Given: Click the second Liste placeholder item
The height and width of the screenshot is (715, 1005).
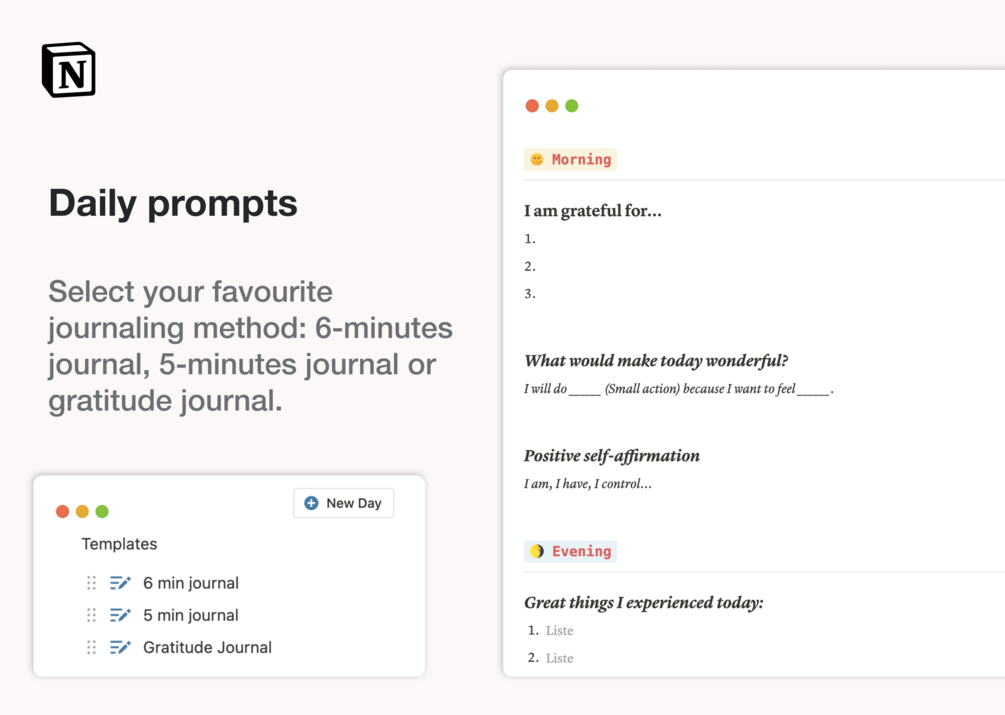Looking at the screenshot, I should tap(559, 658).
